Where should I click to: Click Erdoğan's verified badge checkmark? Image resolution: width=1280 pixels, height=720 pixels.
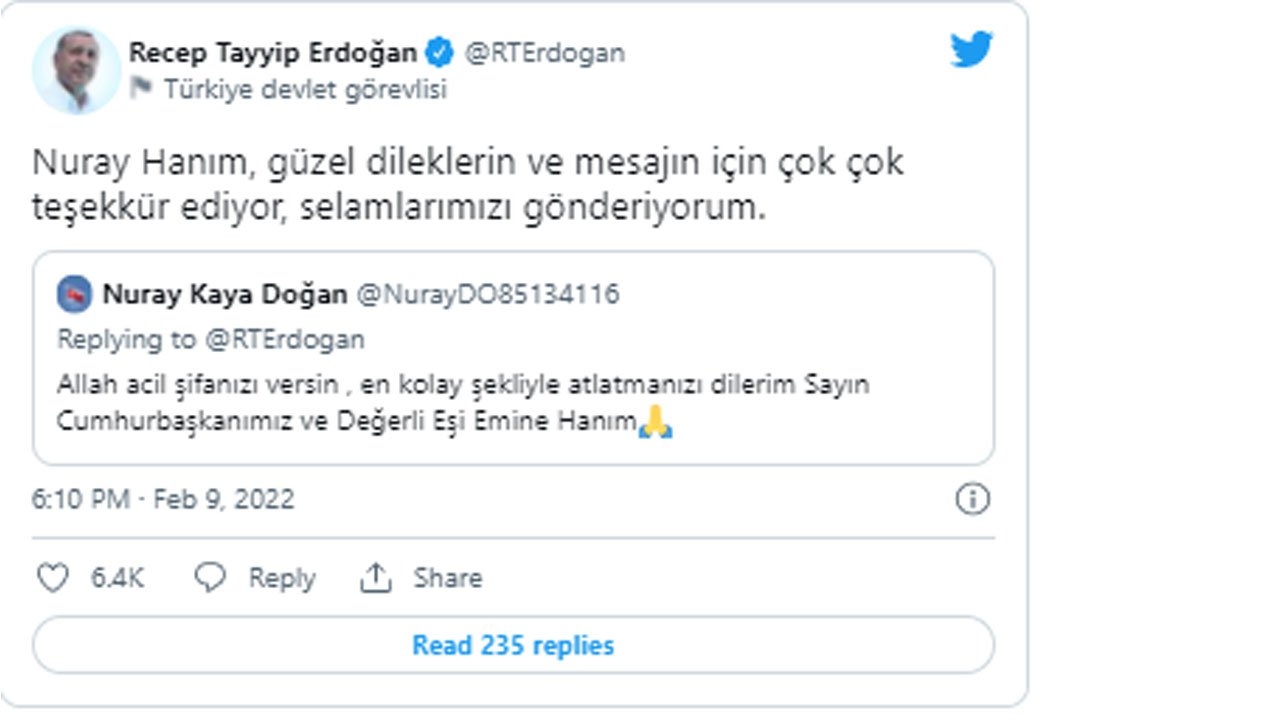[437, 53]
